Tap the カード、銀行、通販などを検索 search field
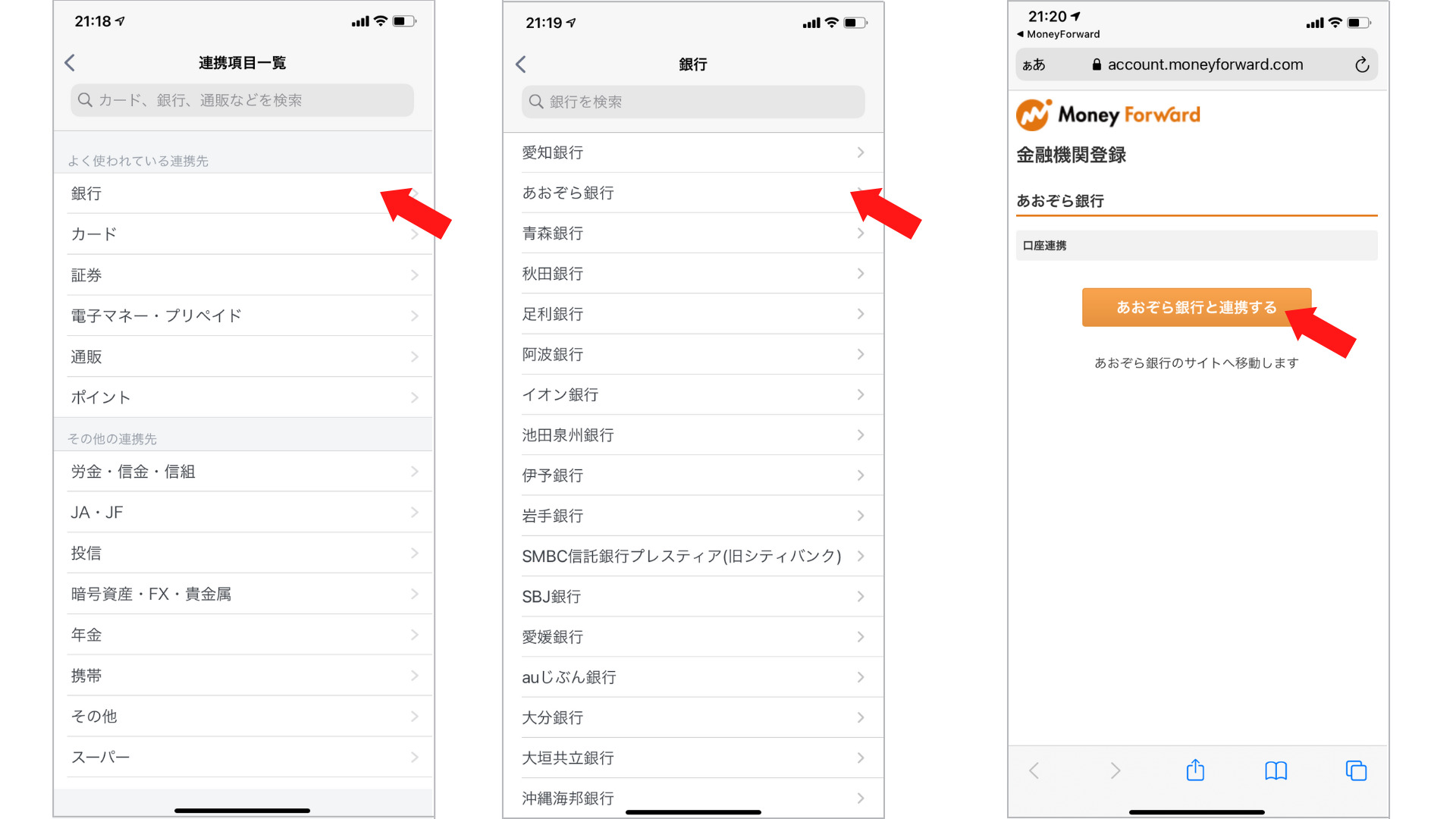Image resolution: width=1456 pixels, height=819 pixels. click(x=242, y=100)
